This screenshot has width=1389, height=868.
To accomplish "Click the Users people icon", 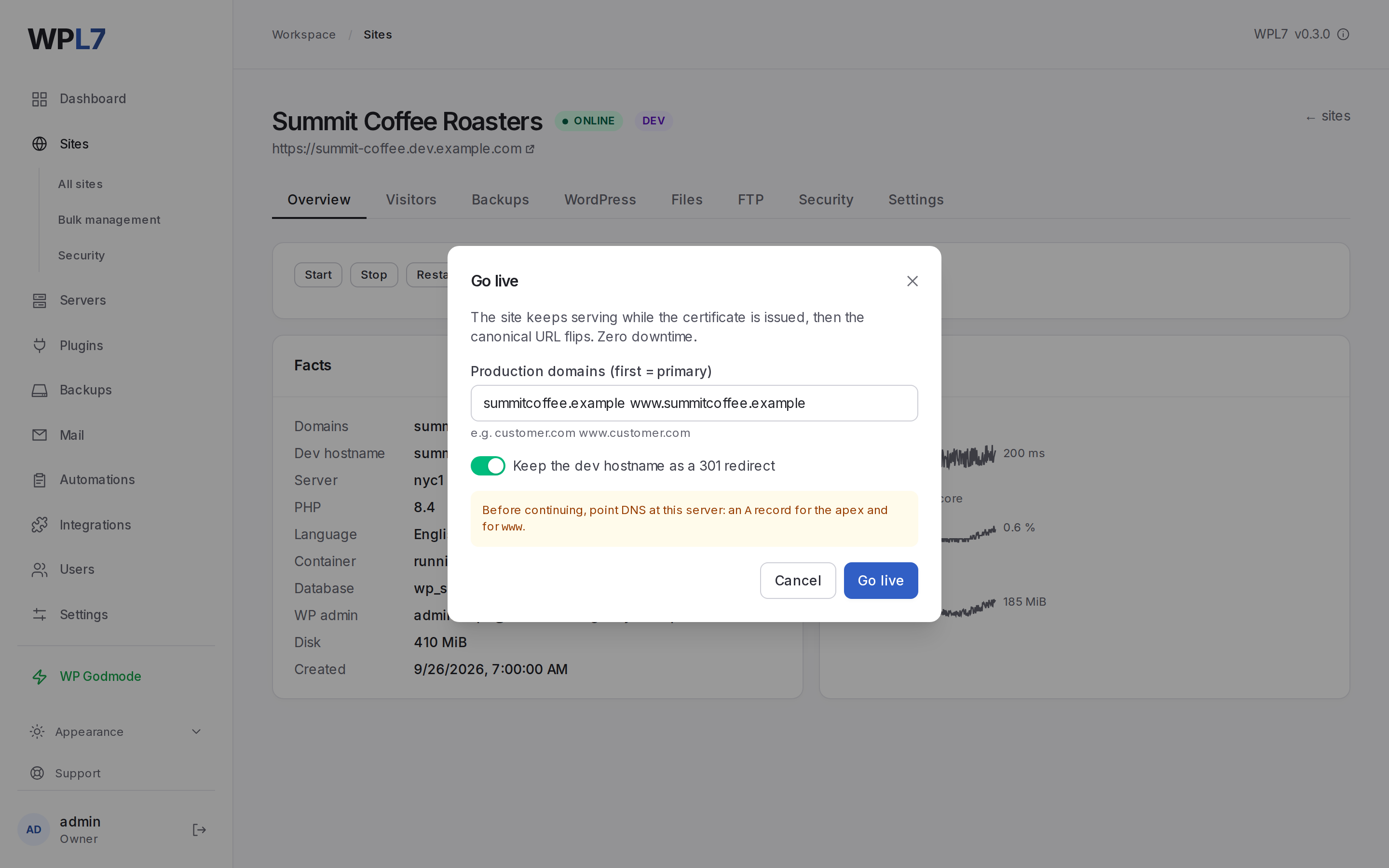I will click(40, 570).
